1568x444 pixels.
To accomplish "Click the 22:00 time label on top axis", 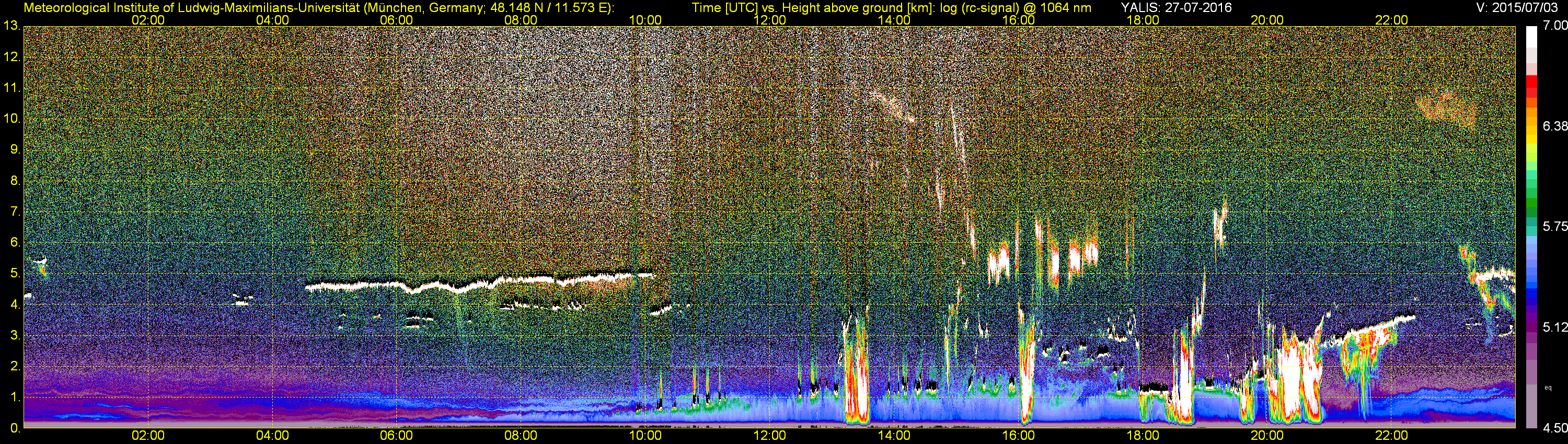I will (1391, 20).
